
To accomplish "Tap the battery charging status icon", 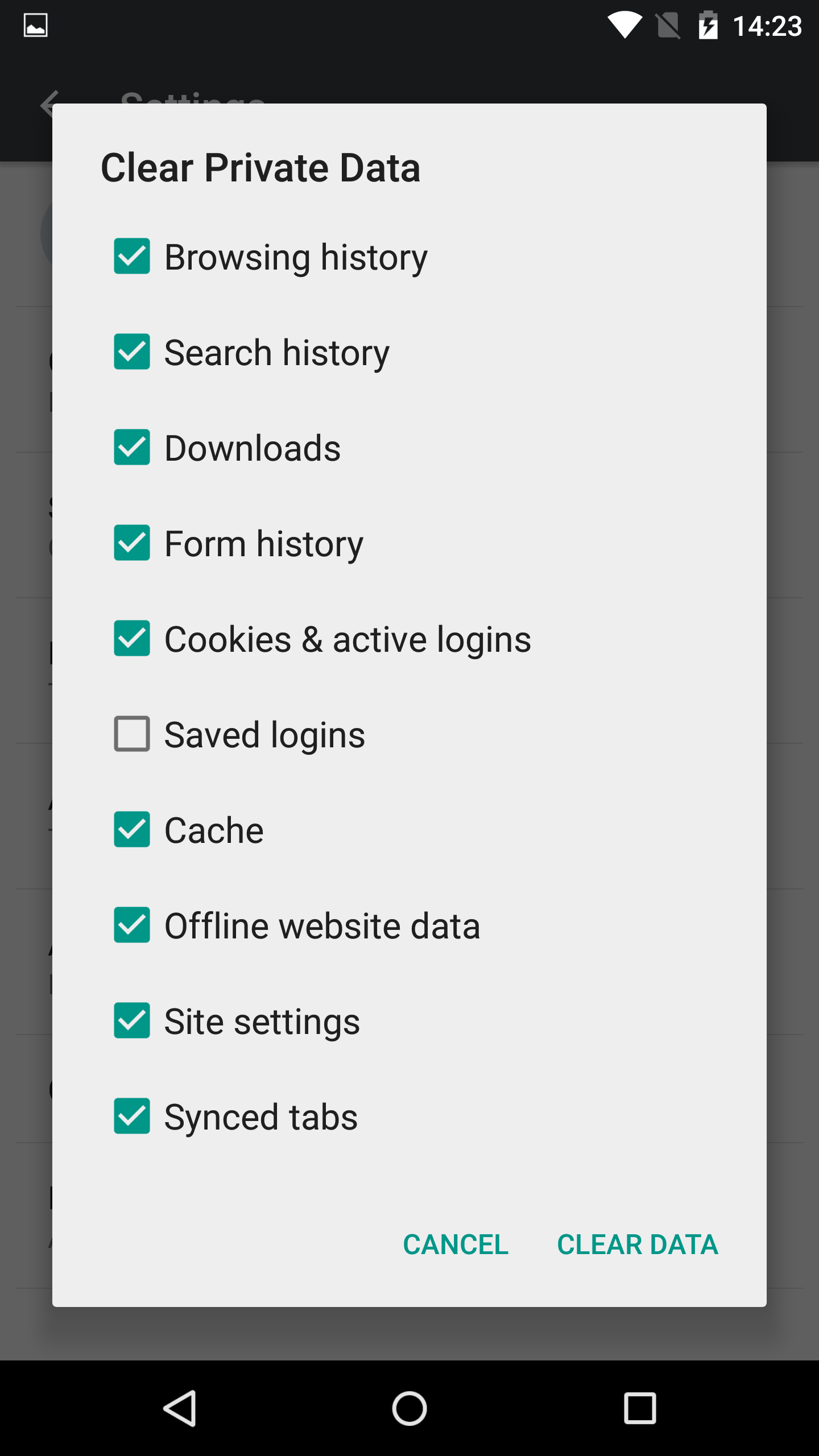I will pyautogui.click(x=708, y=26).
